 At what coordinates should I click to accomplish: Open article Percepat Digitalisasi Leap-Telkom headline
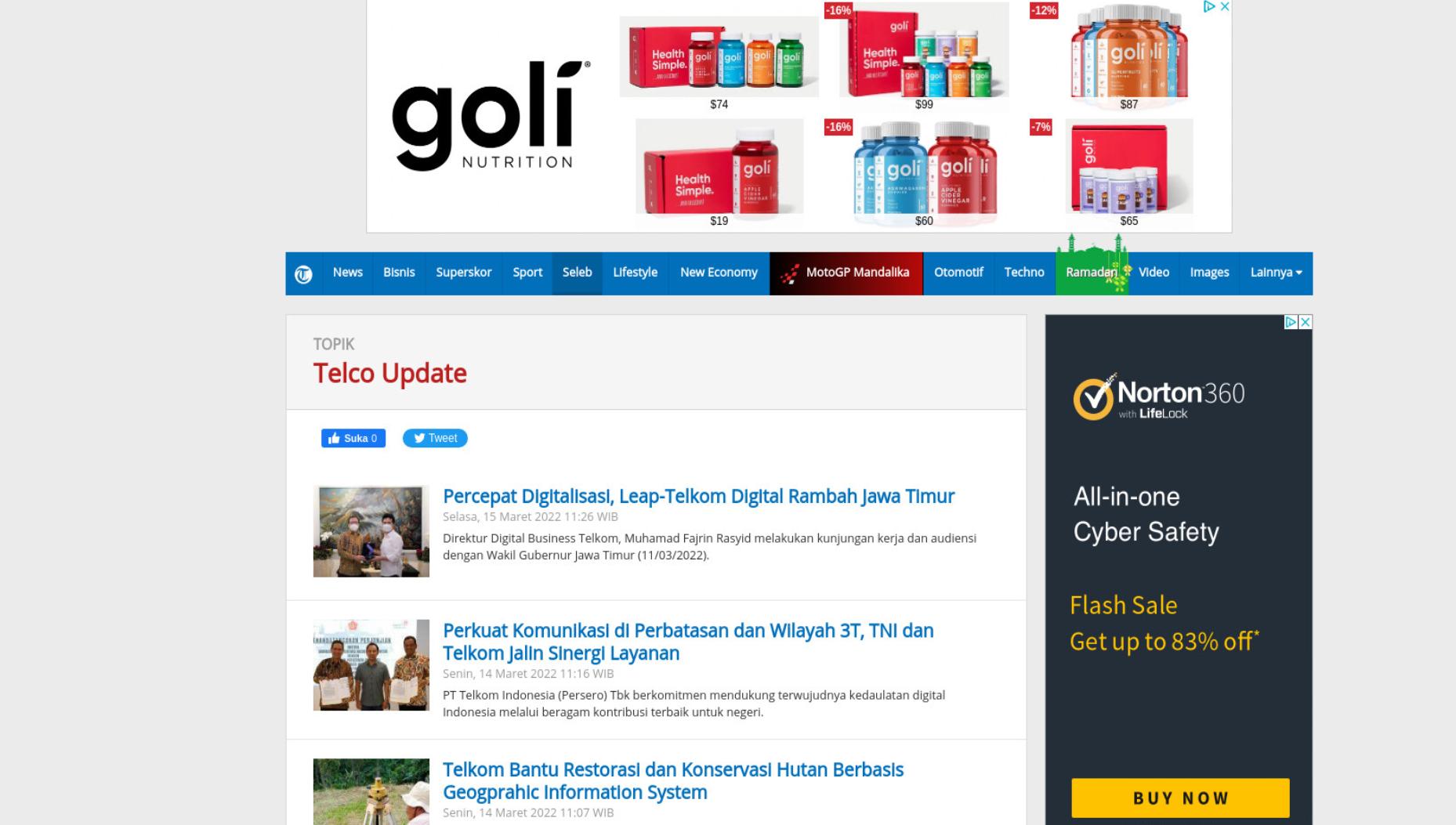[698, 496]
